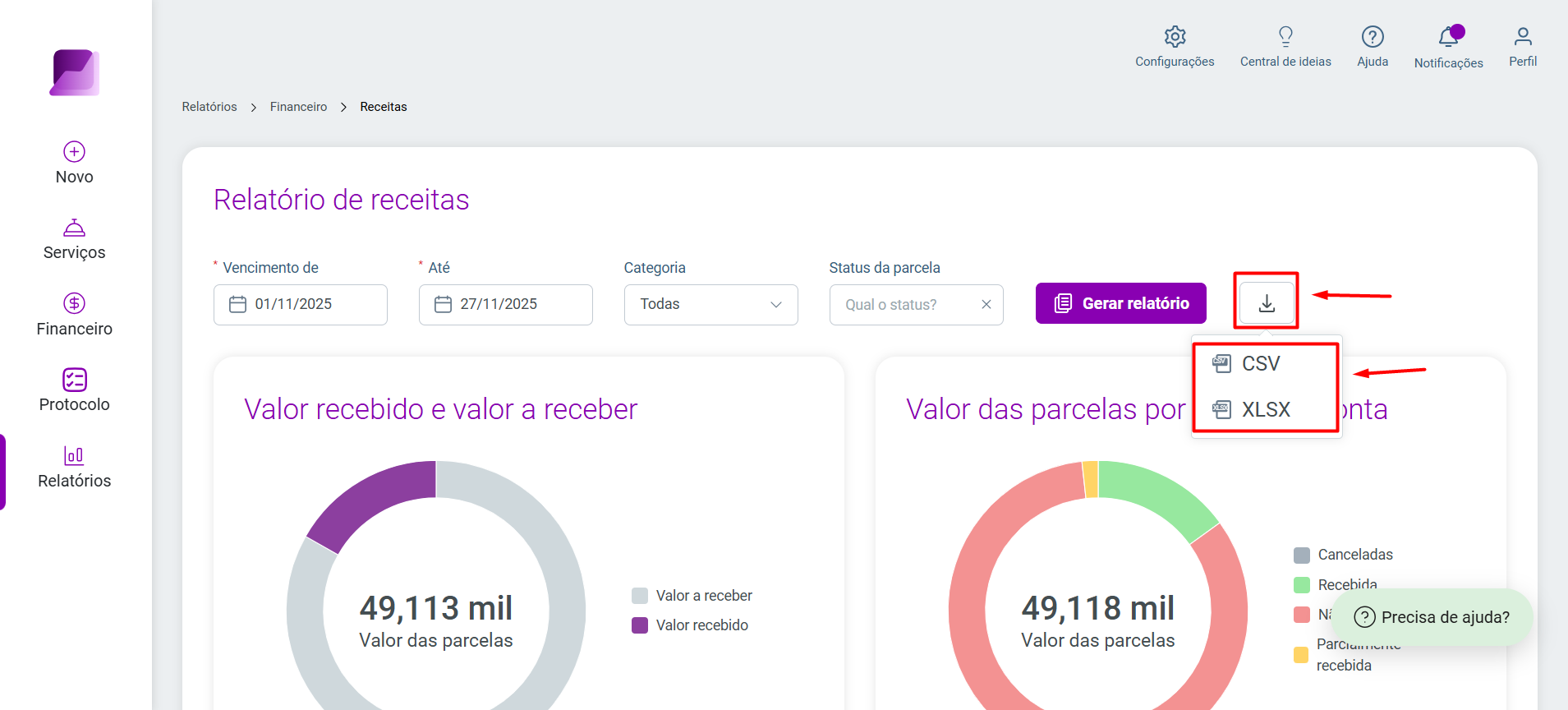This screenshot has height=710, width=1568.
Task: Open Serviços in the sidebar
Action: (74, 240)
